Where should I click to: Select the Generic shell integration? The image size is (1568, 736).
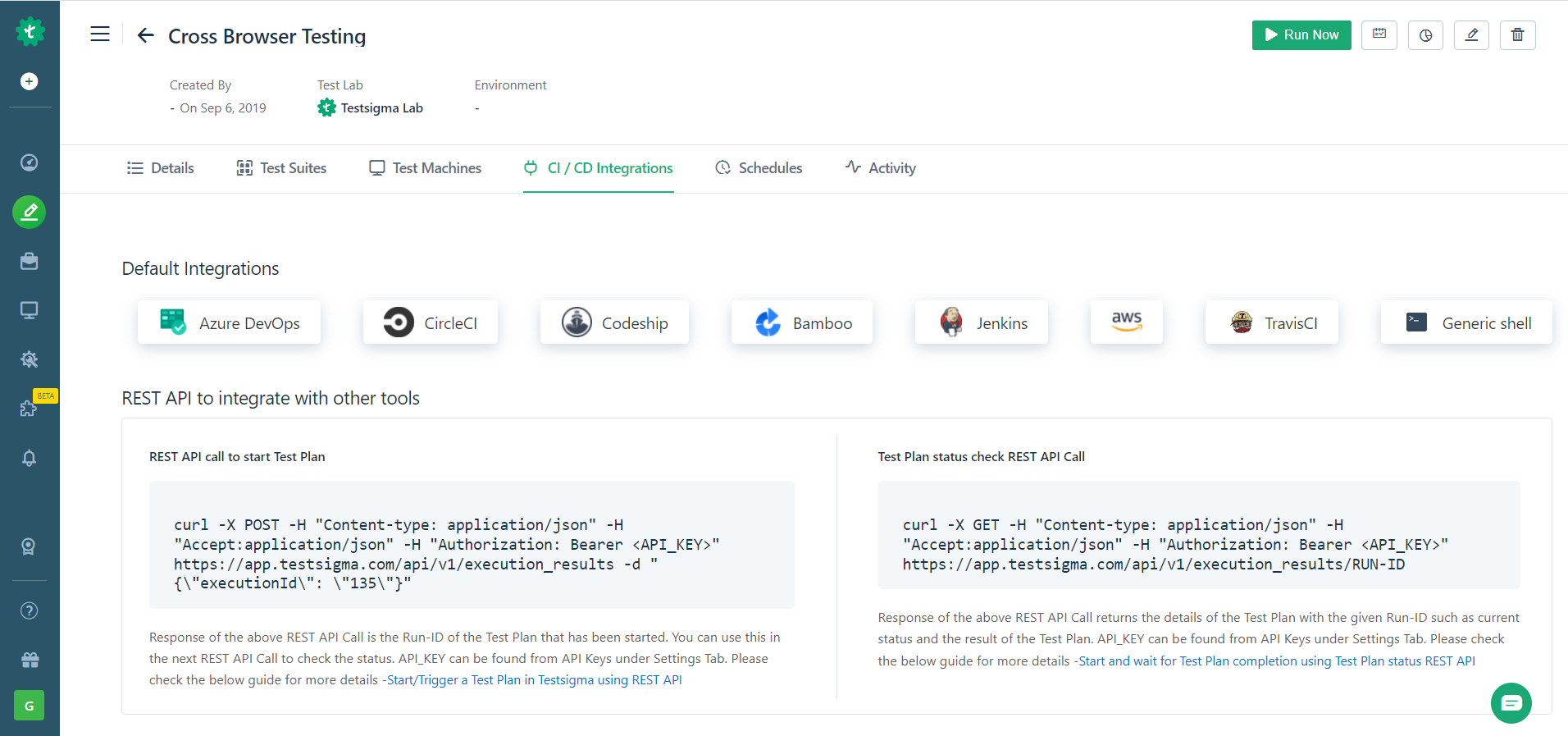click(1466, 322)
